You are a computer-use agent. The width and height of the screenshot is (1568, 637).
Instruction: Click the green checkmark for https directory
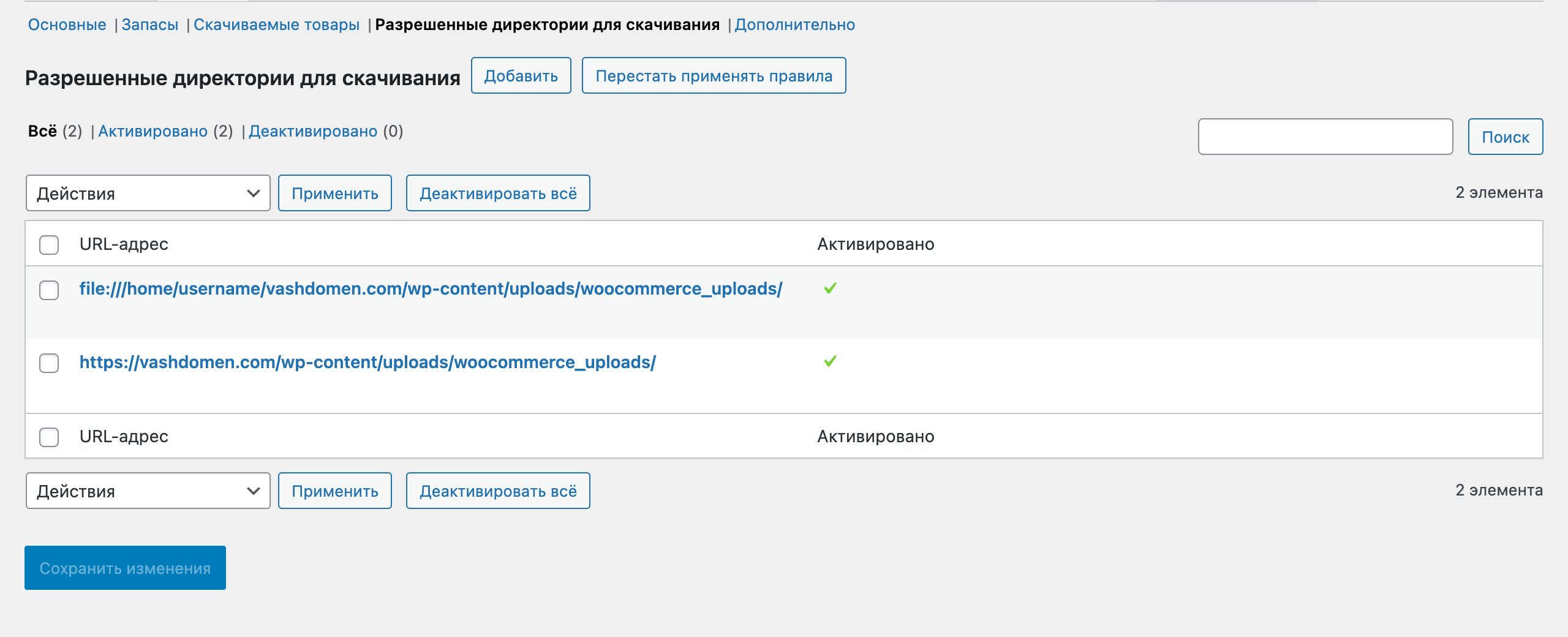pyautogui.click(x=830, y=361)
